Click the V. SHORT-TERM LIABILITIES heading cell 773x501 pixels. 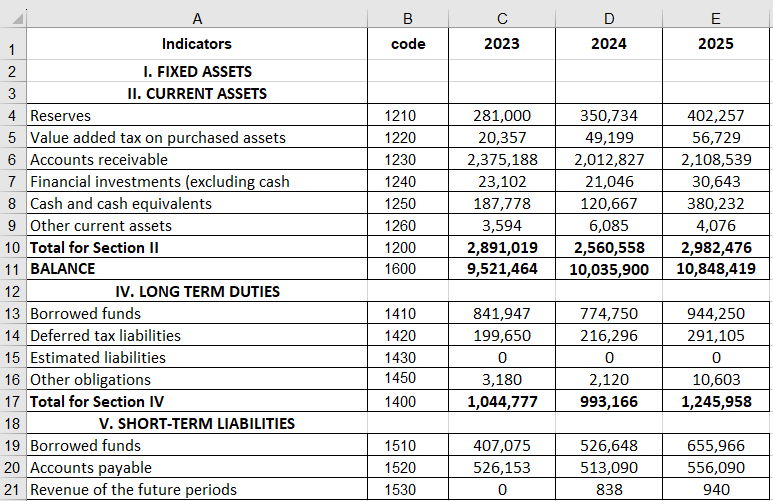pos(196,423)
